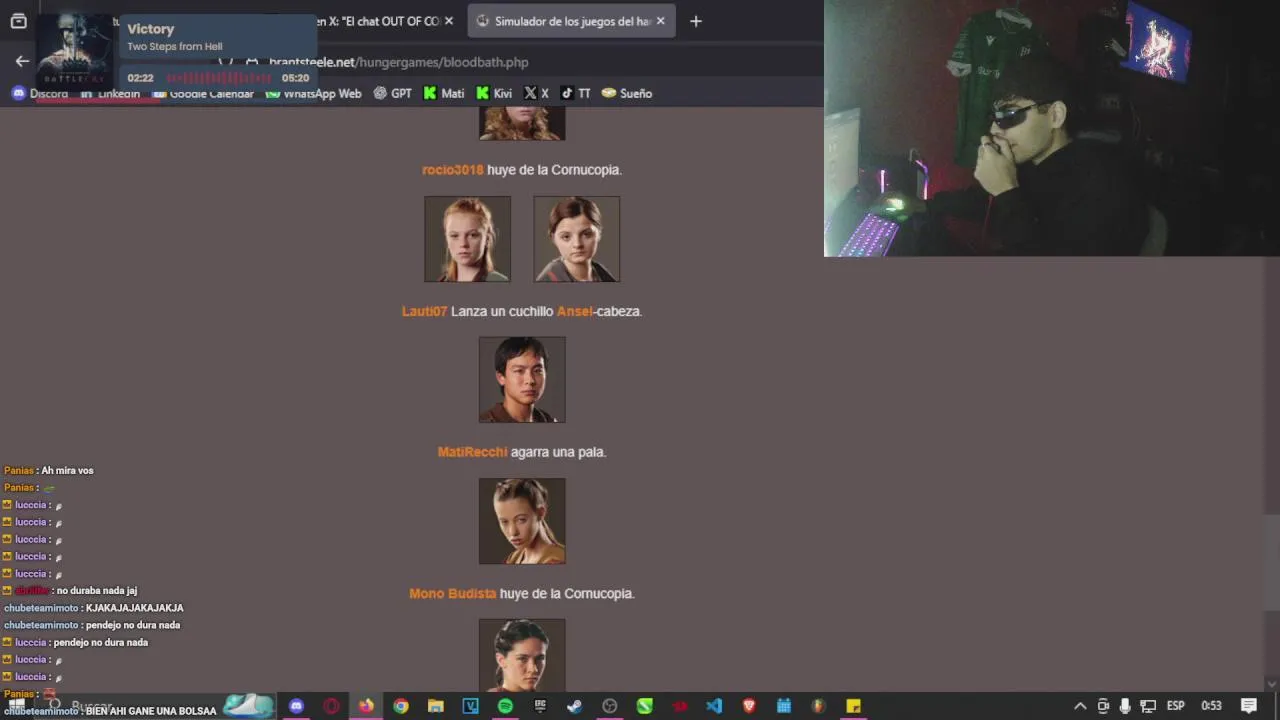This screenshot has width=1280, height=720.
Task: Click chat message "KJAKAJAJAKAJAKJA"
Action: click(x=135, y=608)
